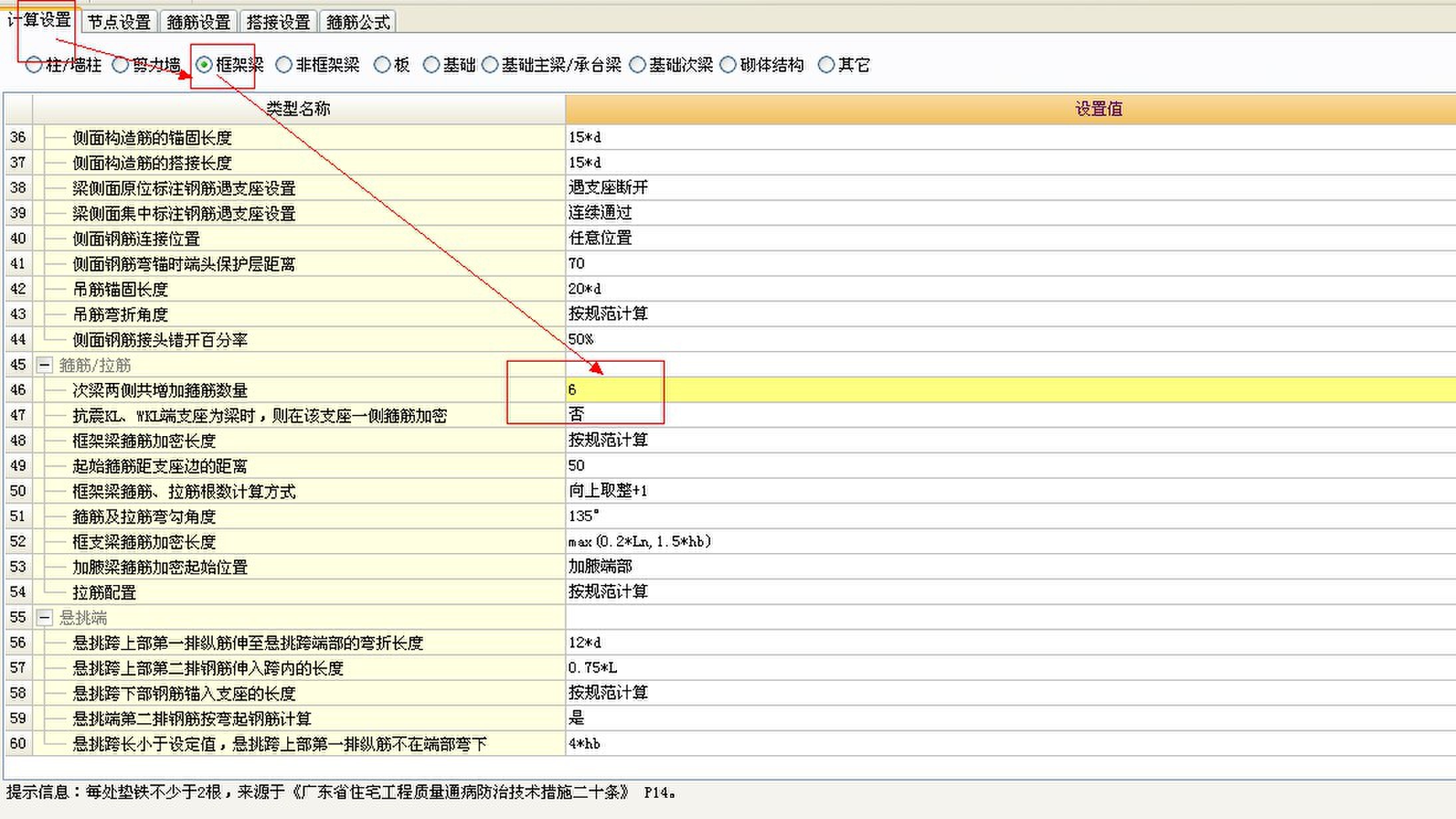Switch to the 节点设置 tab
1456x819 pixels.
tap(119, 23)
